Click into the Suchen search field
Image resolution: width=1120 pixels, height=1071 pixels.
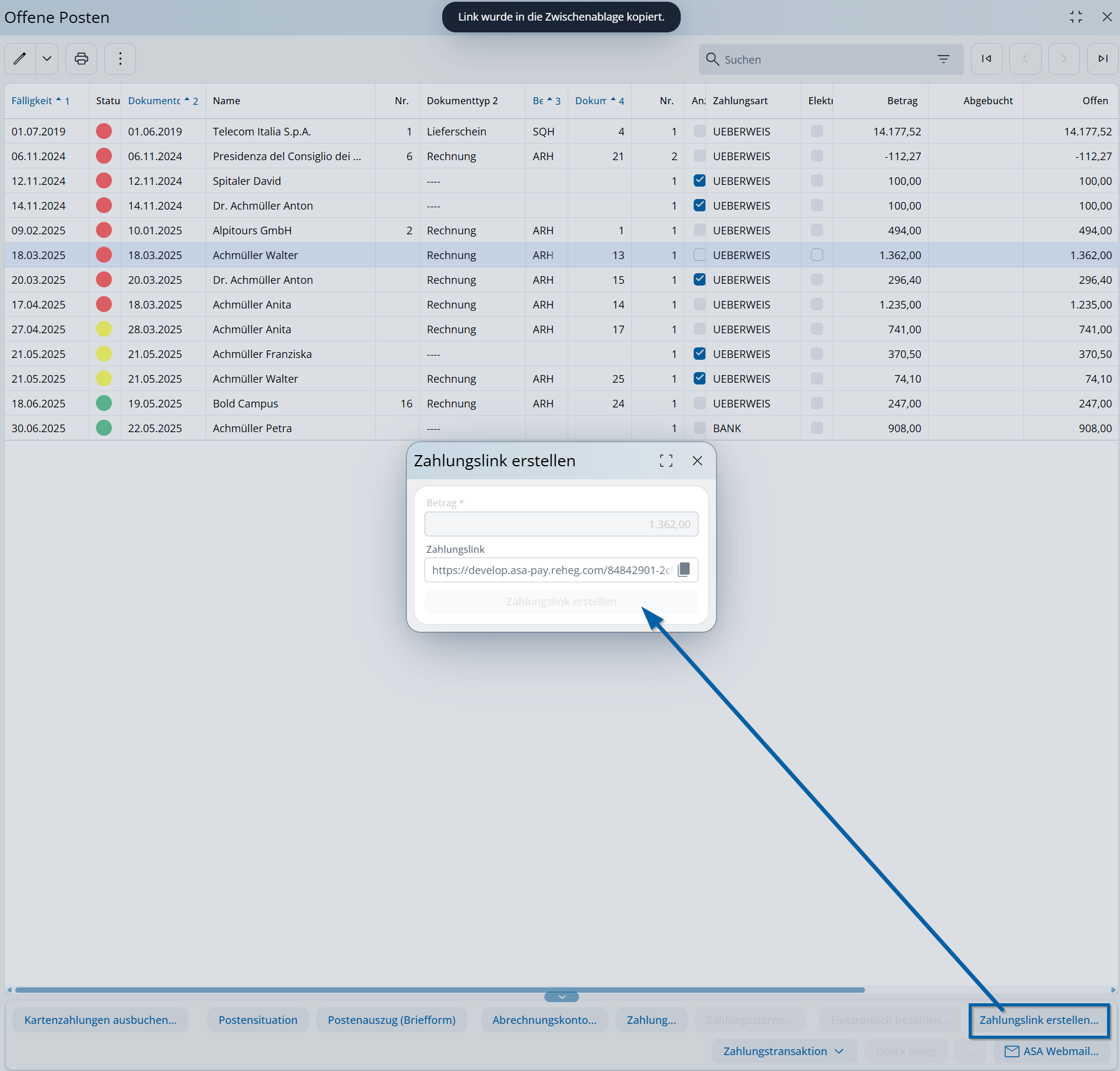(824, 59)
